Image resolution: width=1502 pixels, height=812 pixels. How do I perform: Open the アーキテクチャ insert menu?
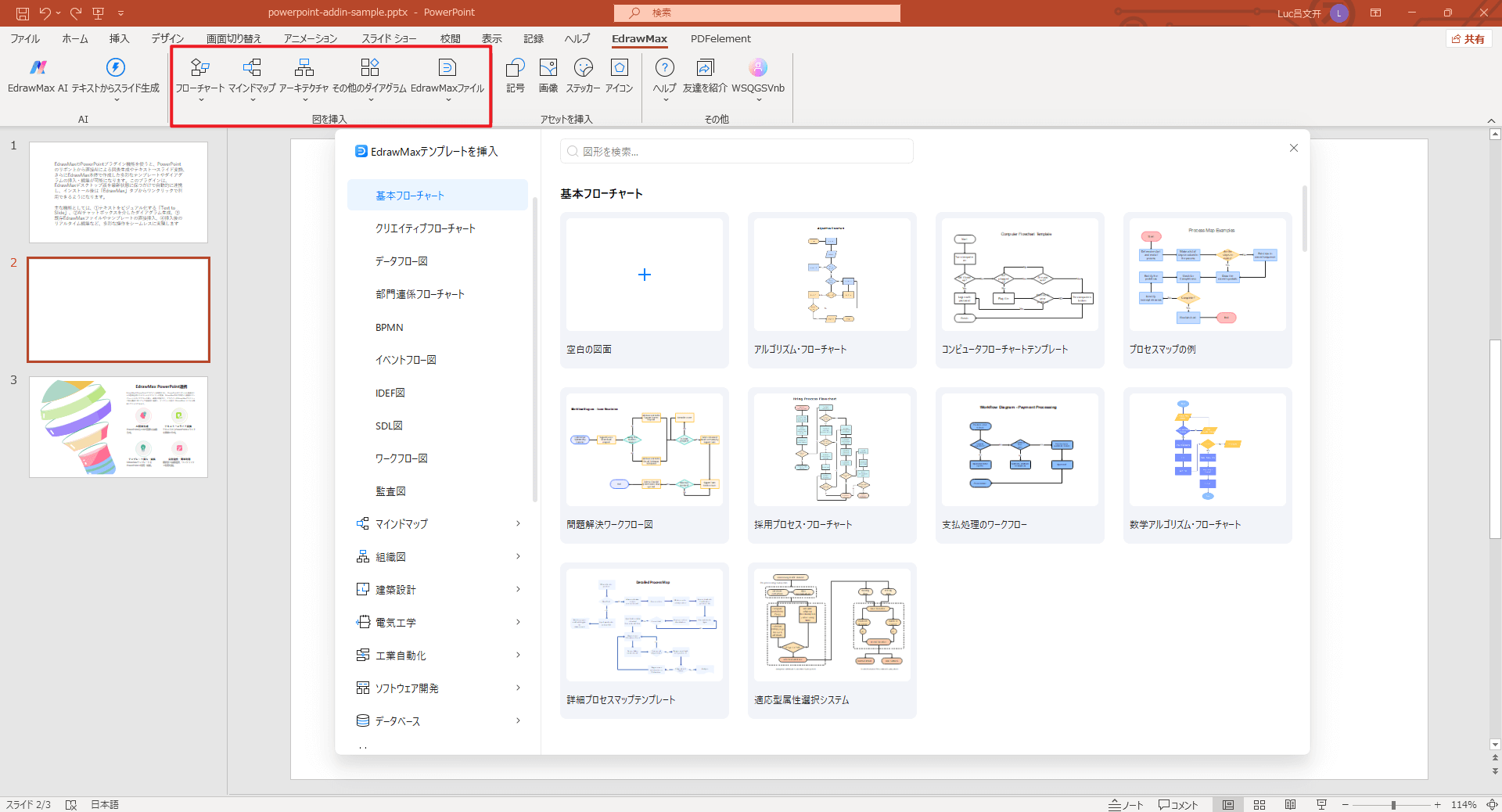pyautogui.click(x=304, y=78)
